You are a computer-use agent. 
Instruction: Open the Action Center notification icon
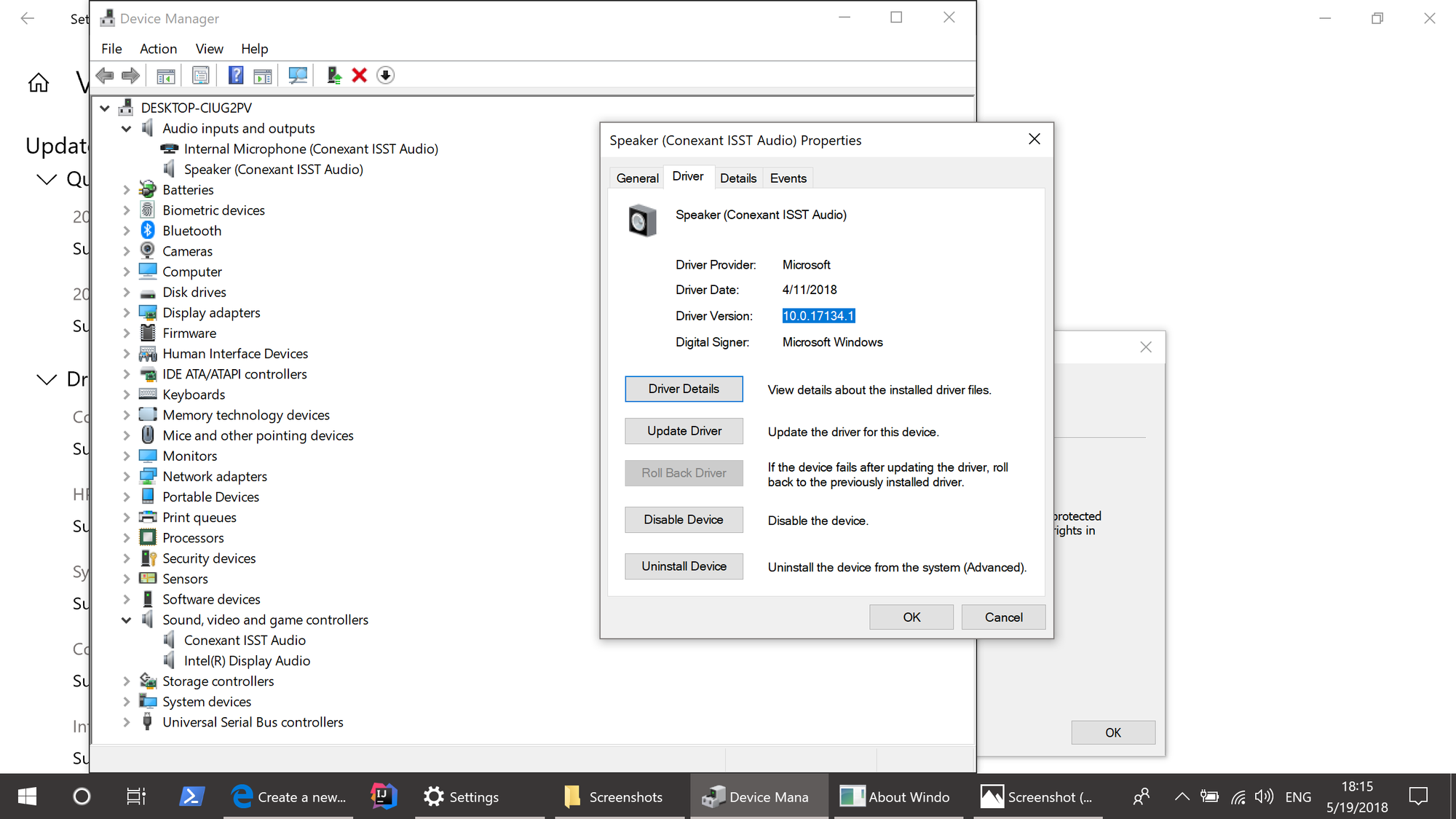tap(1418, 796)
